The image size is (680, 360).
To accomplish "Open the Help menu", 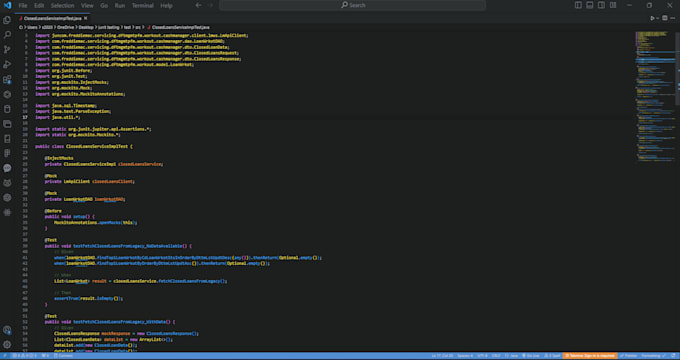I will pos(166,6).
